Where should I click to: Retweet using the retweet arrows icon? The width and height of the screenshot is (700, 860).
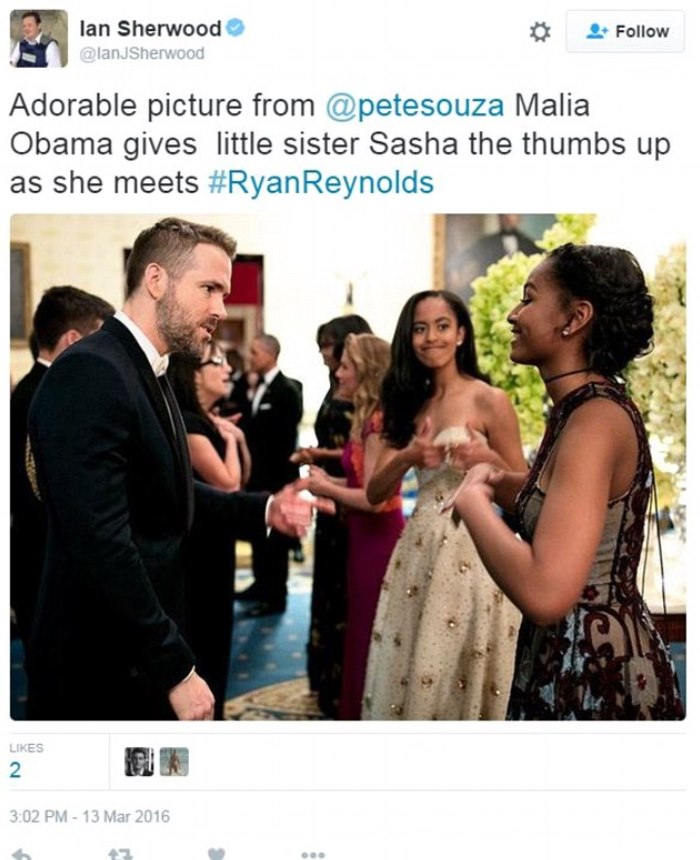(x=120, y=855)
